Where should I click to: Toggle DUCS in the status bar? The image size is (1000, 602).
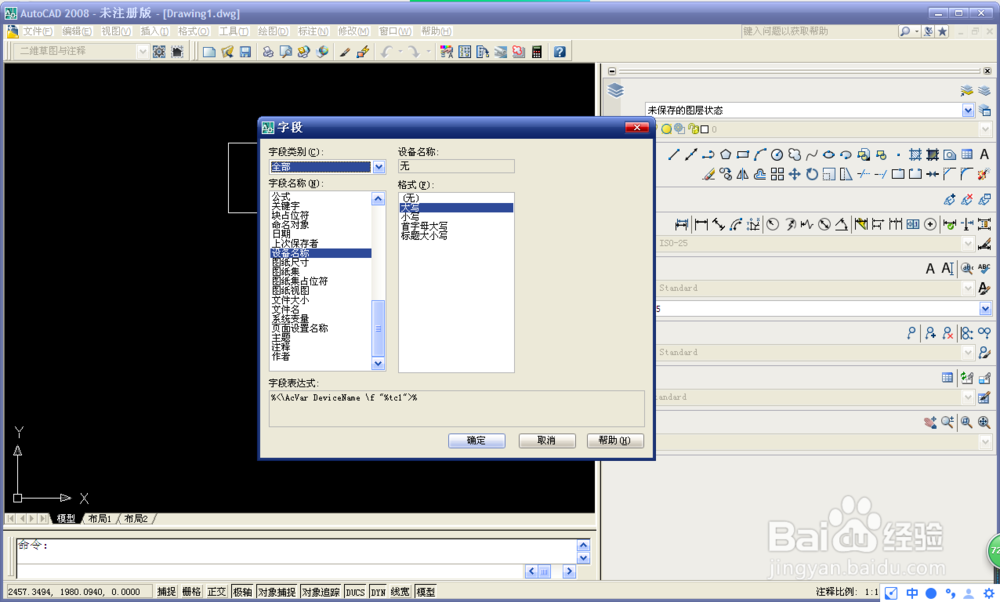(x=355, y=592)
